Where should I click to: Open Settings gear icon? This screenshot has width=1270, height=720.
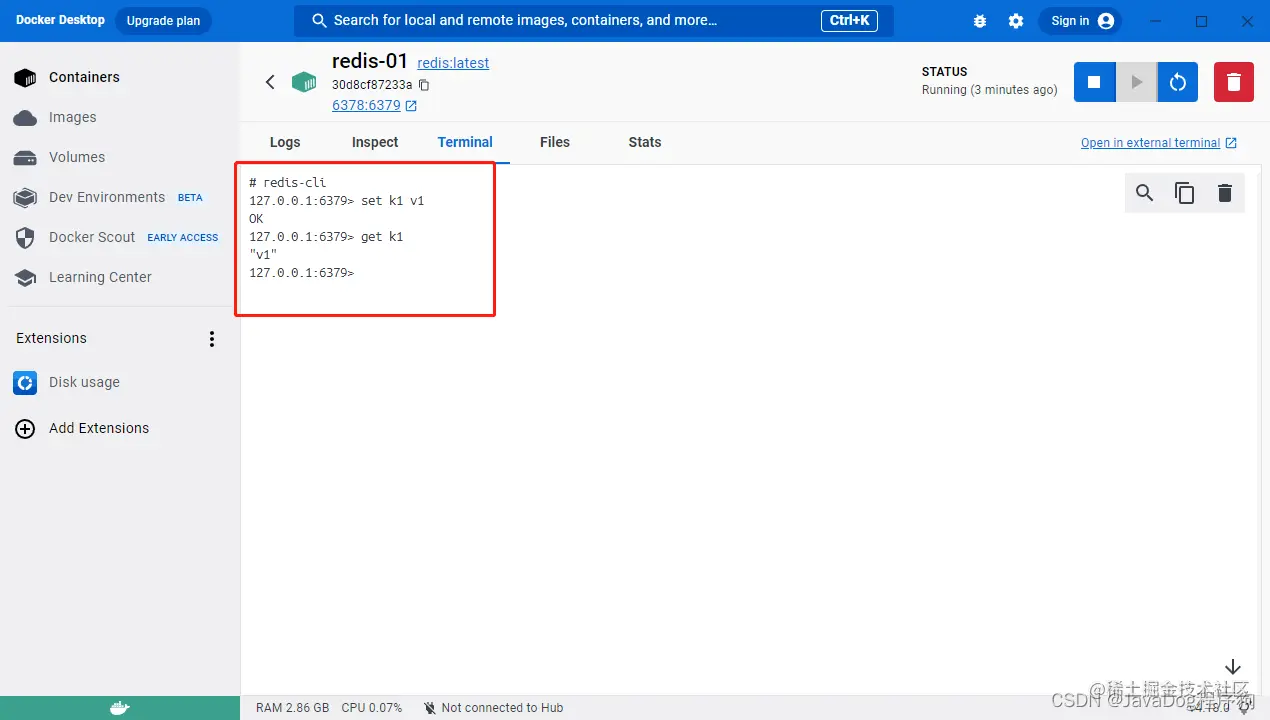pos(1016,21)
